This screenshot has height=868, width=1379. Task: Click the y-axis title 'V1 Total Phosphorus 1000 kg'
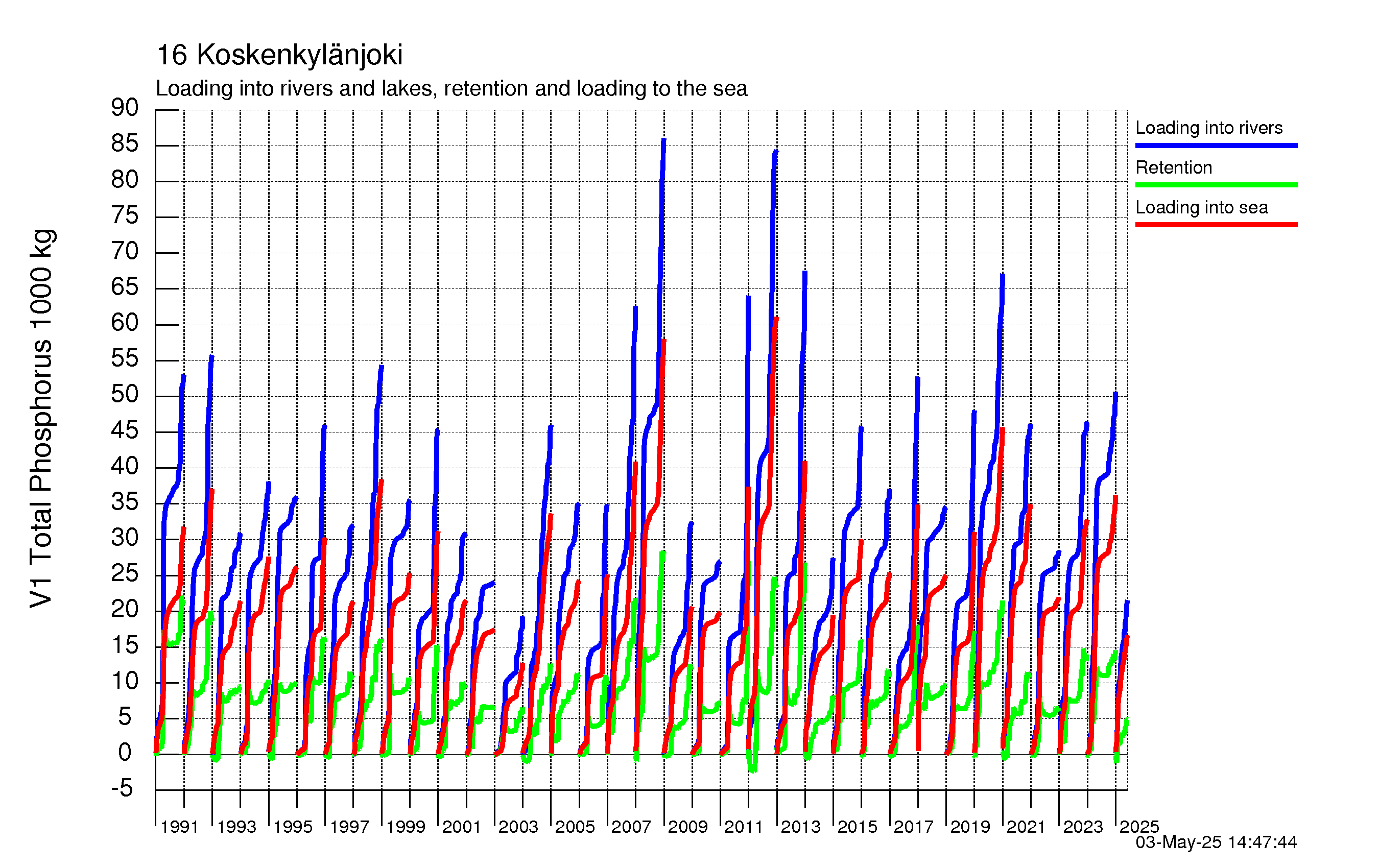click(41, 419)
